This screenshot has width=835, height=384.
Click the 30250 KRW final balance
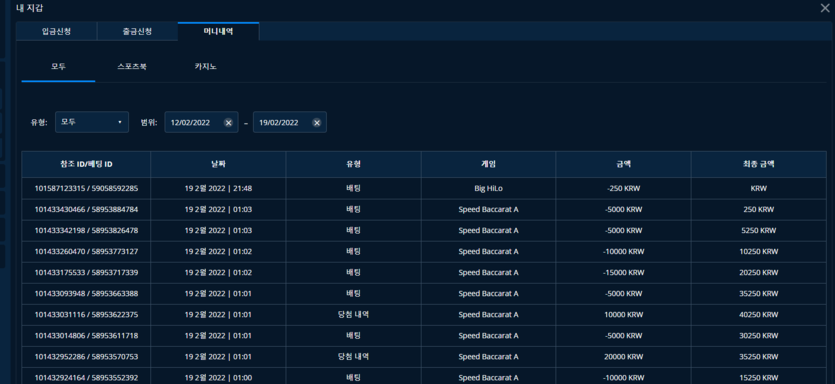(x=759, y=336)
